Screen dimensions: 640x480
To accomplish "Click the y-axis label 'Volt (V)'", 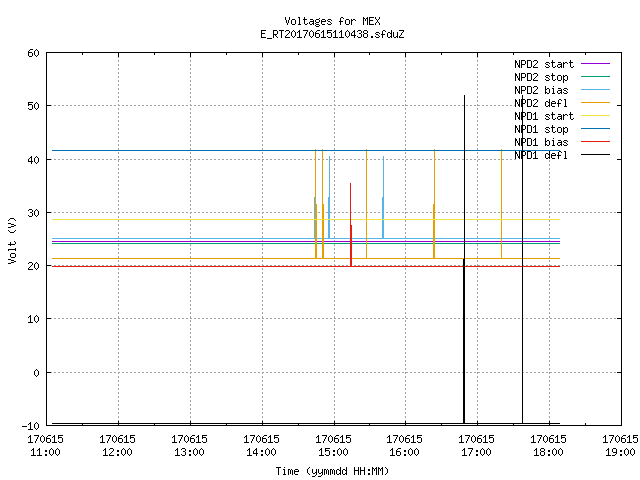I will click(x=12, y=240).
